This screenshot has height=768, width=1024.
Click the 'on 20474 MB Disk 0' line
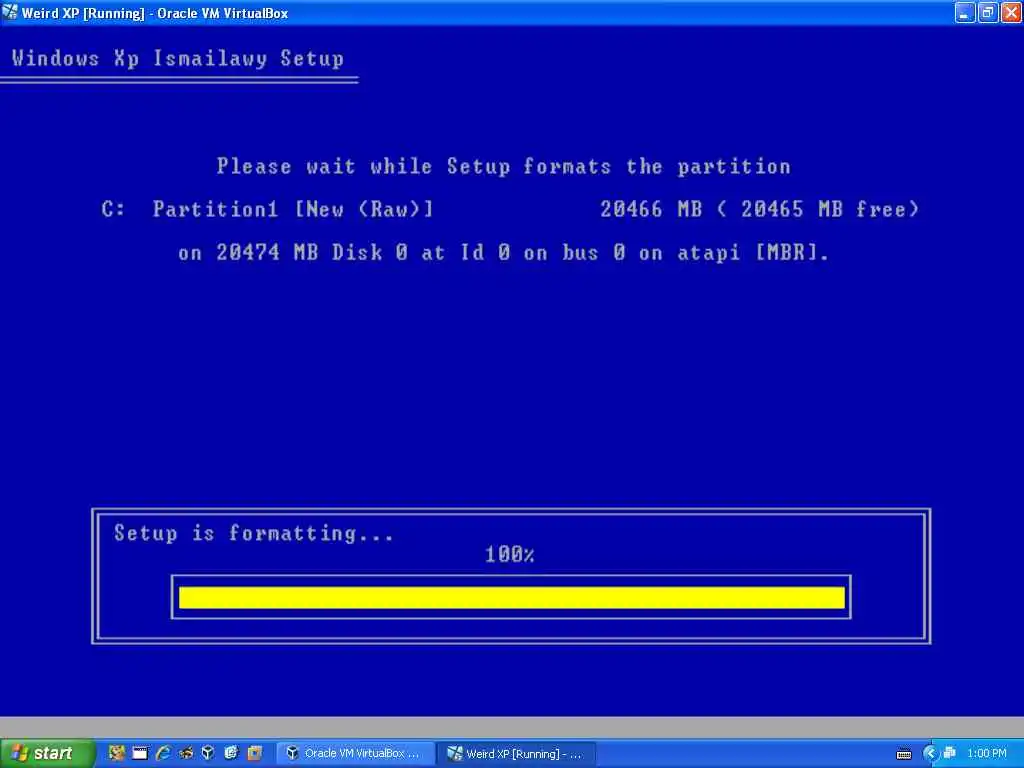[504, 252]
